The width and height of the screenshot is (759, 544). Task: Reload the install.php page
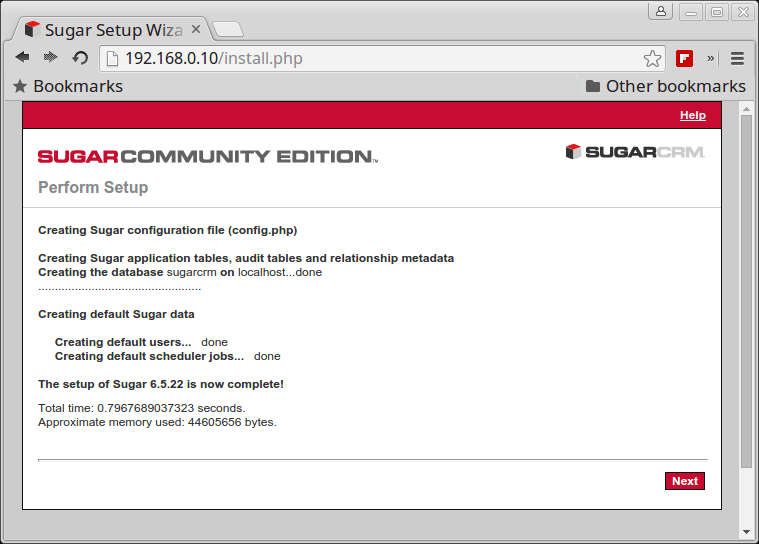click(80, 58)
